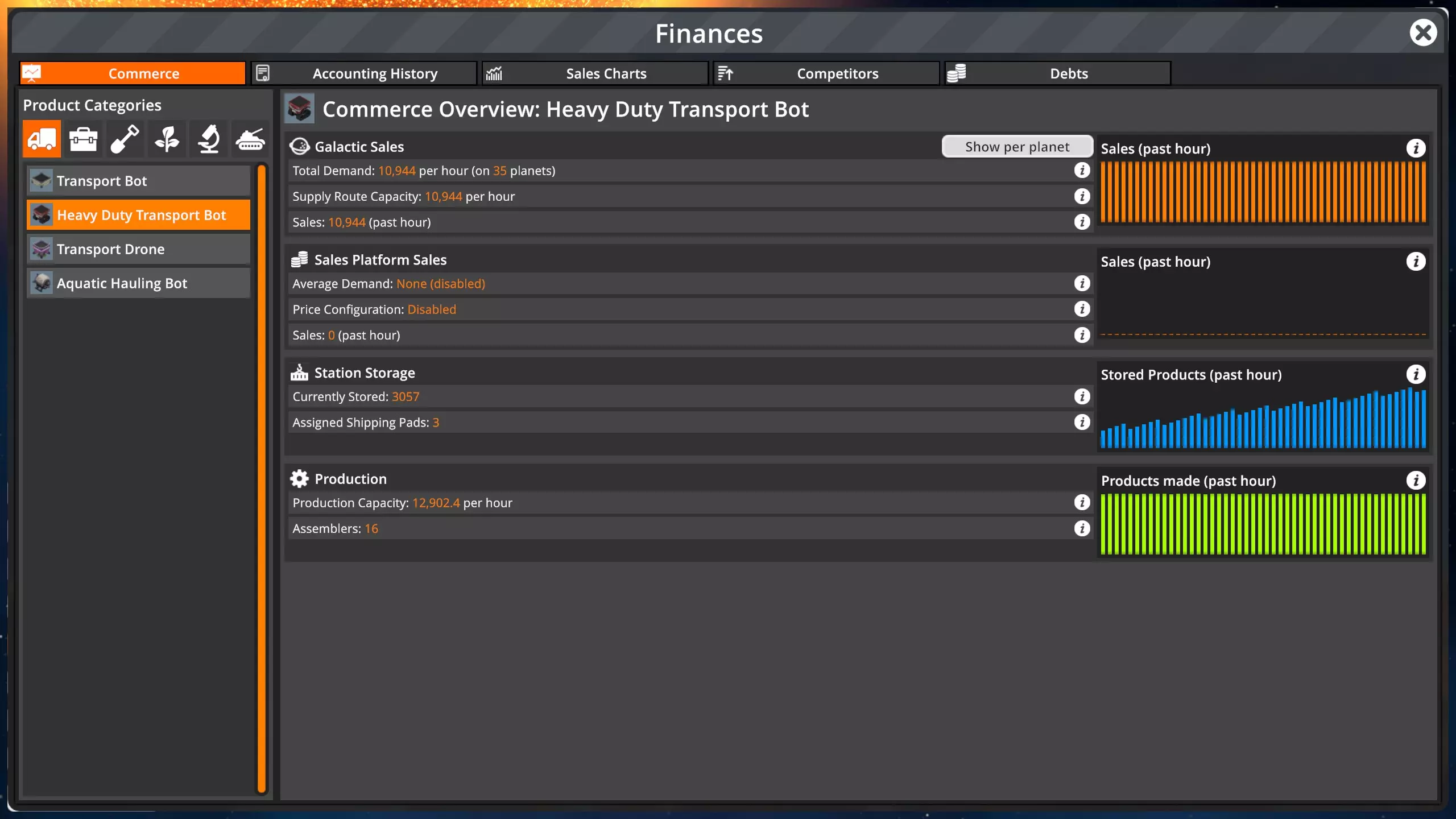Select the shovel mining category icon
The width and height of the screenshot is (1456, 819).
tap(125, 139)
